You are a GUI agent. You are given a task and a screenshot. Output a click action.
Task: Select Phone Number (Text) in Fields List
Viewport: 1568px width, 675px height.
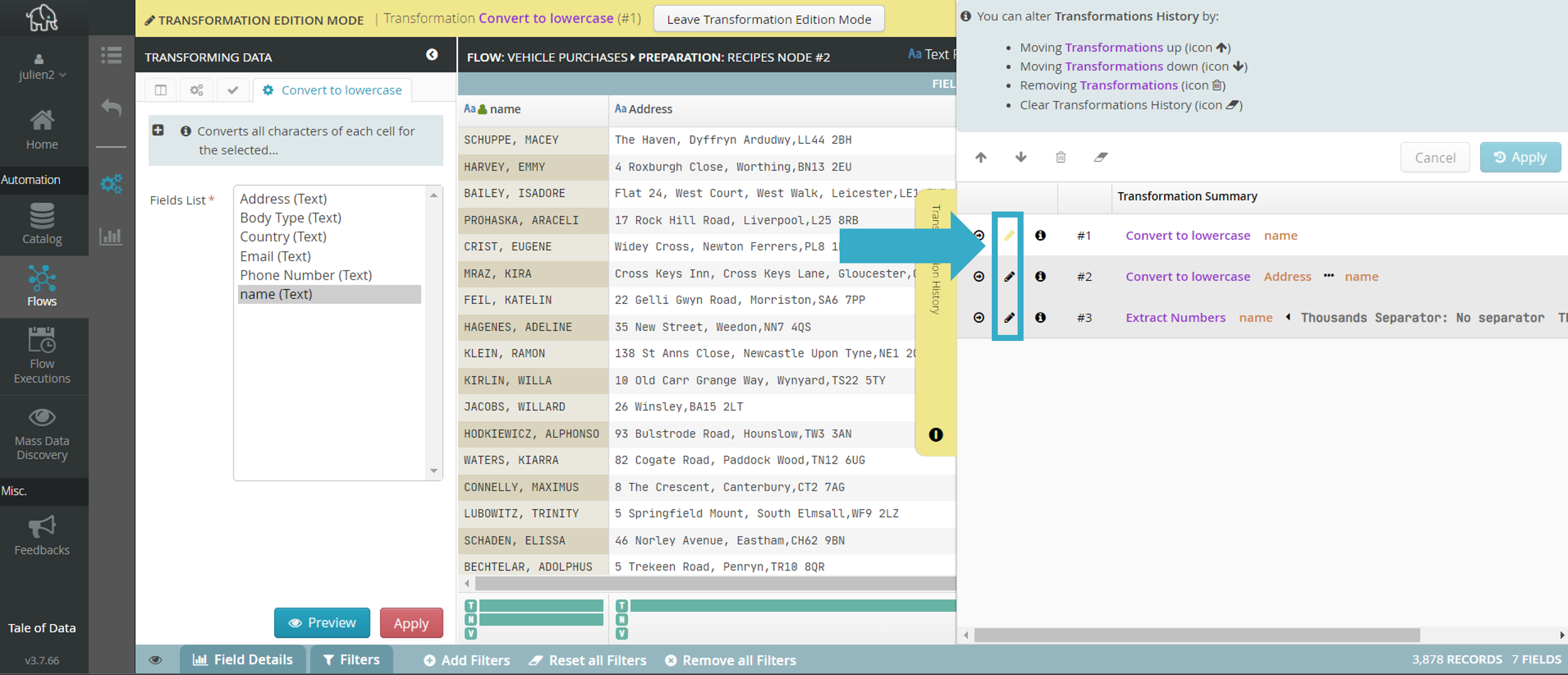point(329,275)
